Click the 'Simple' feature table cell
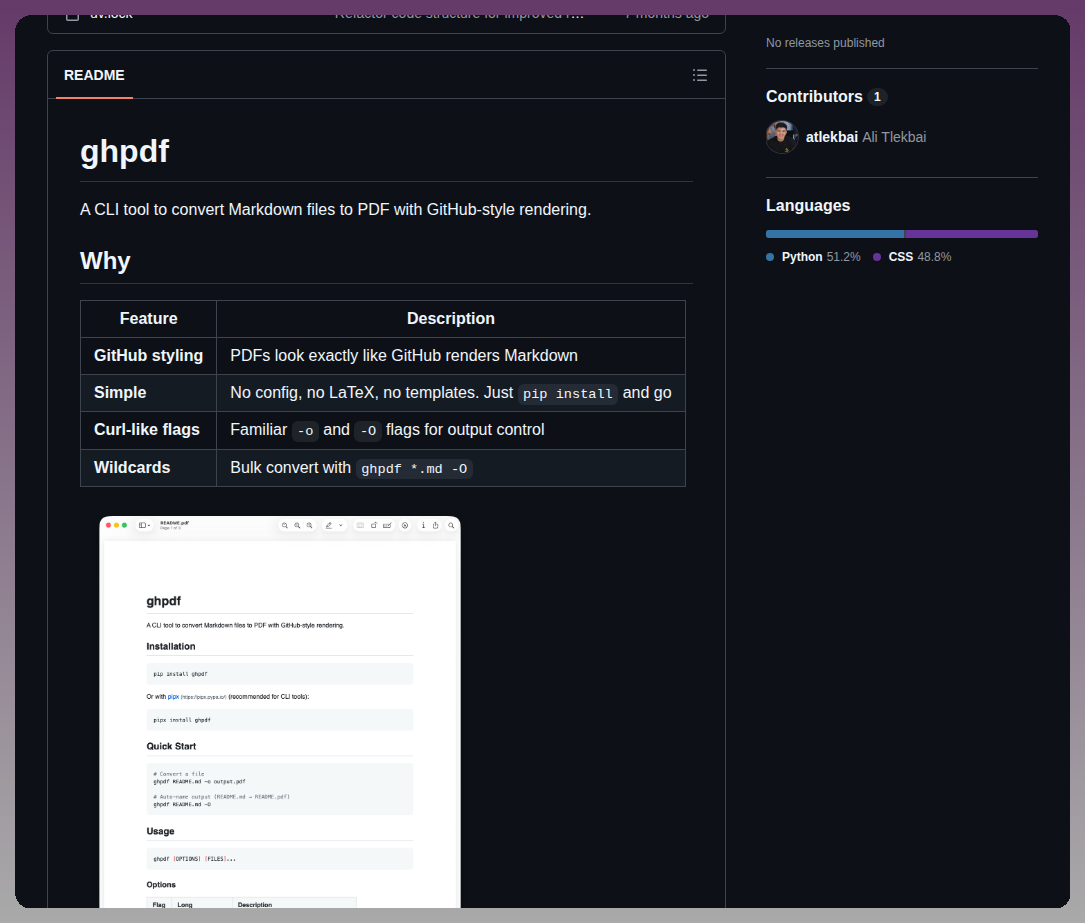 click(149, 393)
